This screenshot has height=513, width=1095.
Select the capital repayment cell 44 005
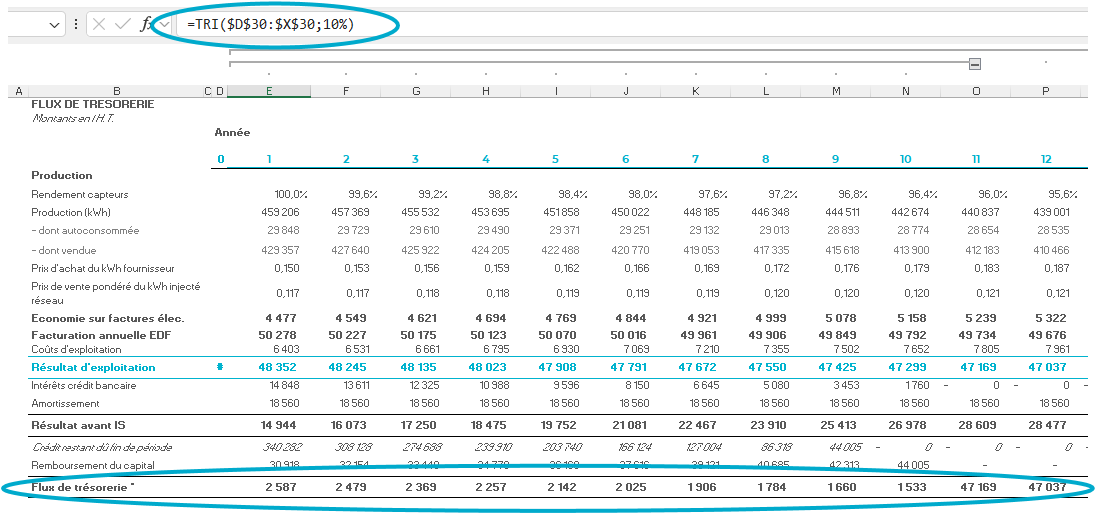(x=913, y=465)
